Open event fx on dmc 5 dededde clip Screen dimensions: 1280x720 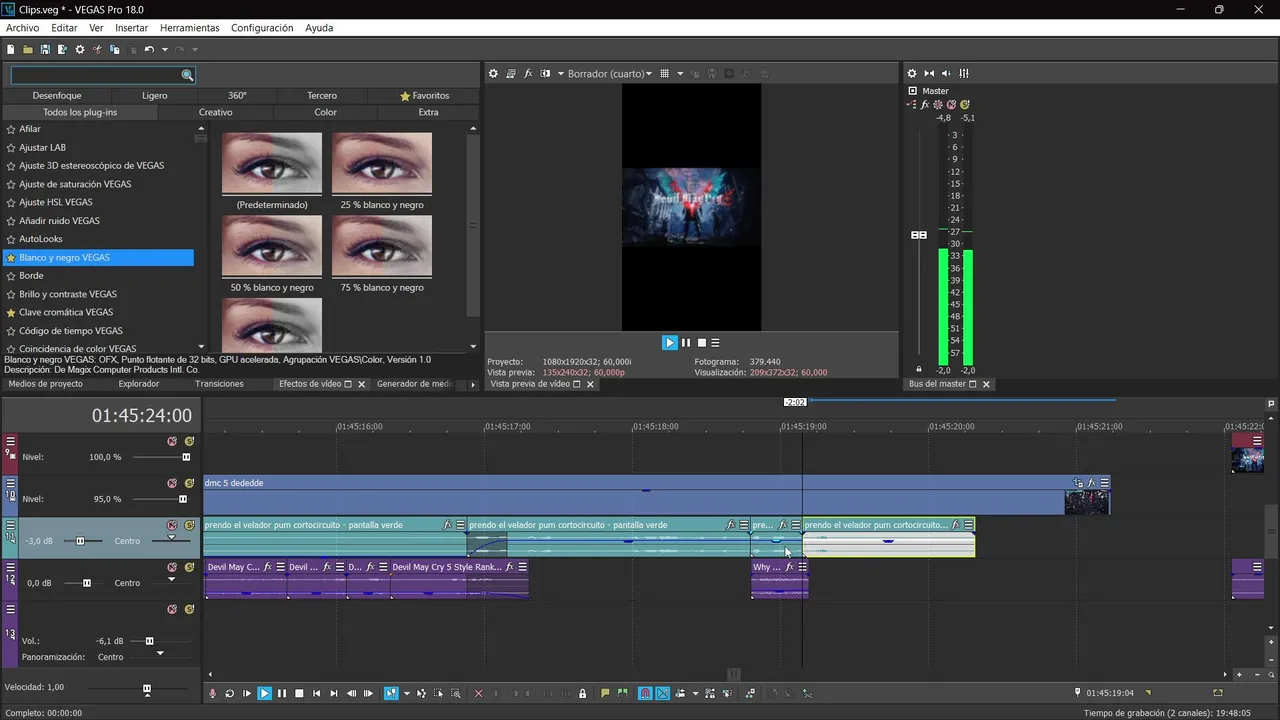tap(1092, 483)
